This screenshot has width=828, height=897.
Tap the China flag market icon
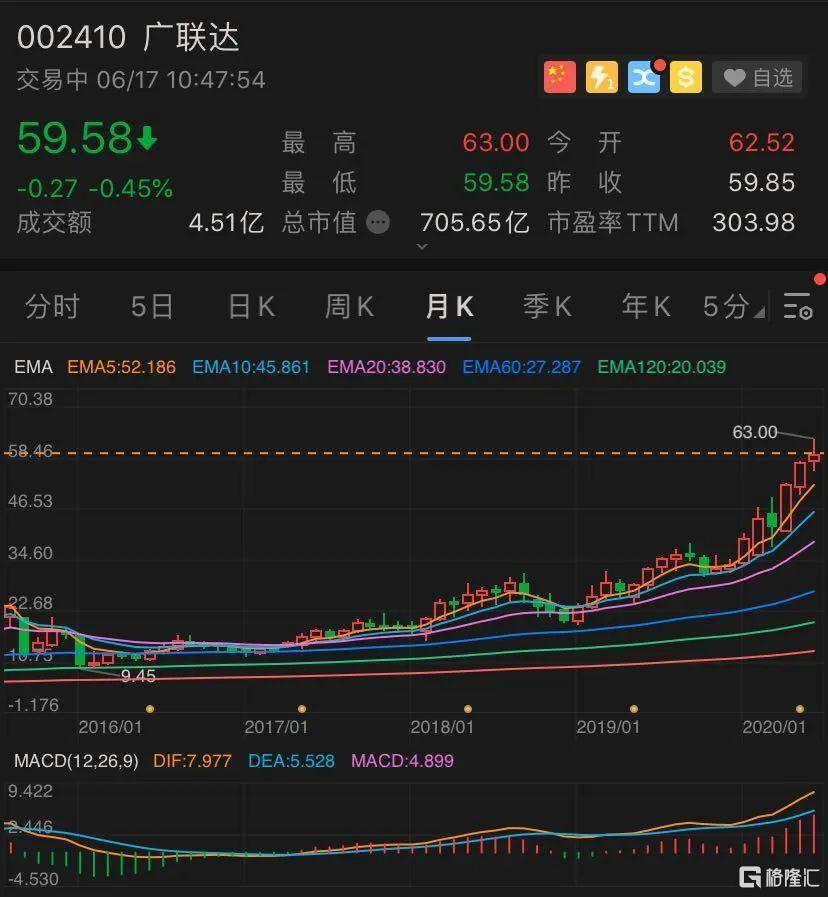pos(560,77)
